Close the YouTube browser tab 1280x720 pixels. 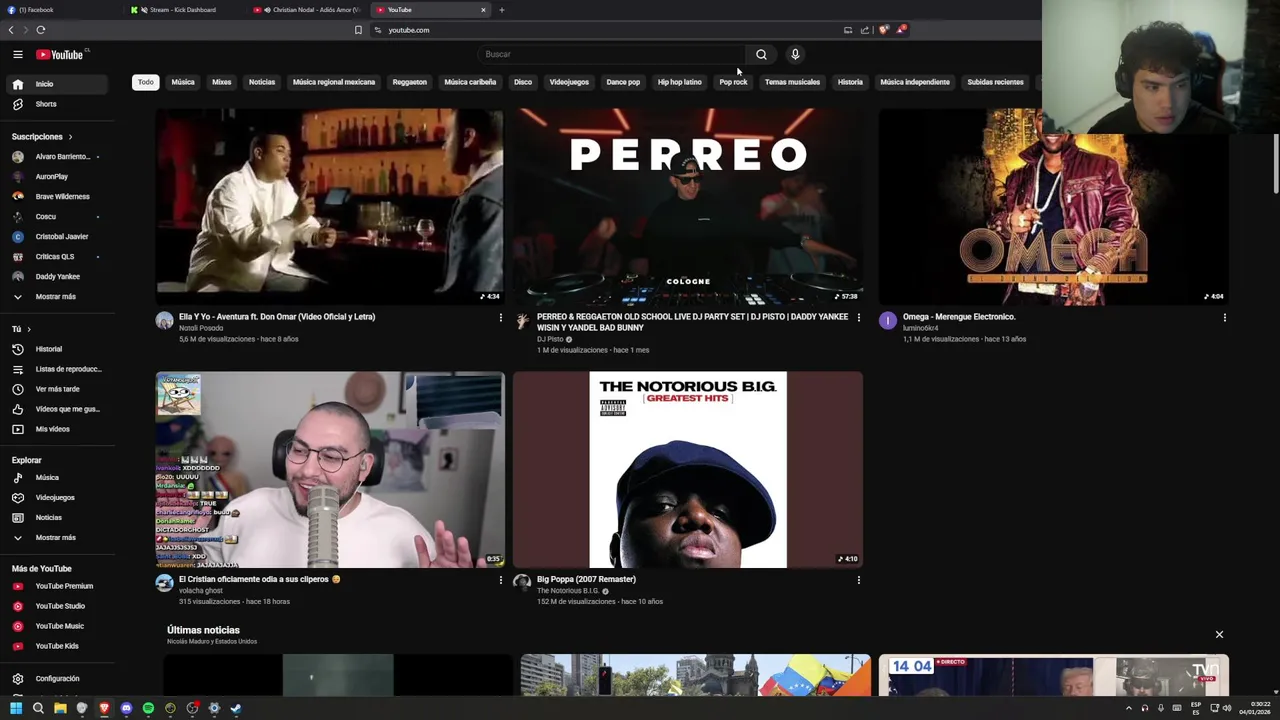click(483, 10)
